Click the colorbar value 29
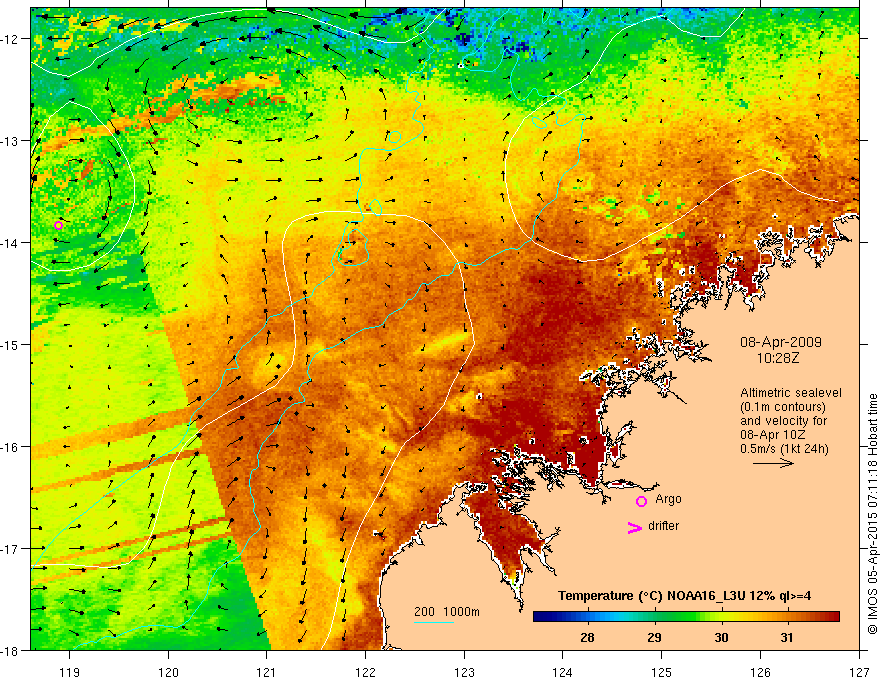The height and width of the screenshot is (680, 880). tap(654, 637)
